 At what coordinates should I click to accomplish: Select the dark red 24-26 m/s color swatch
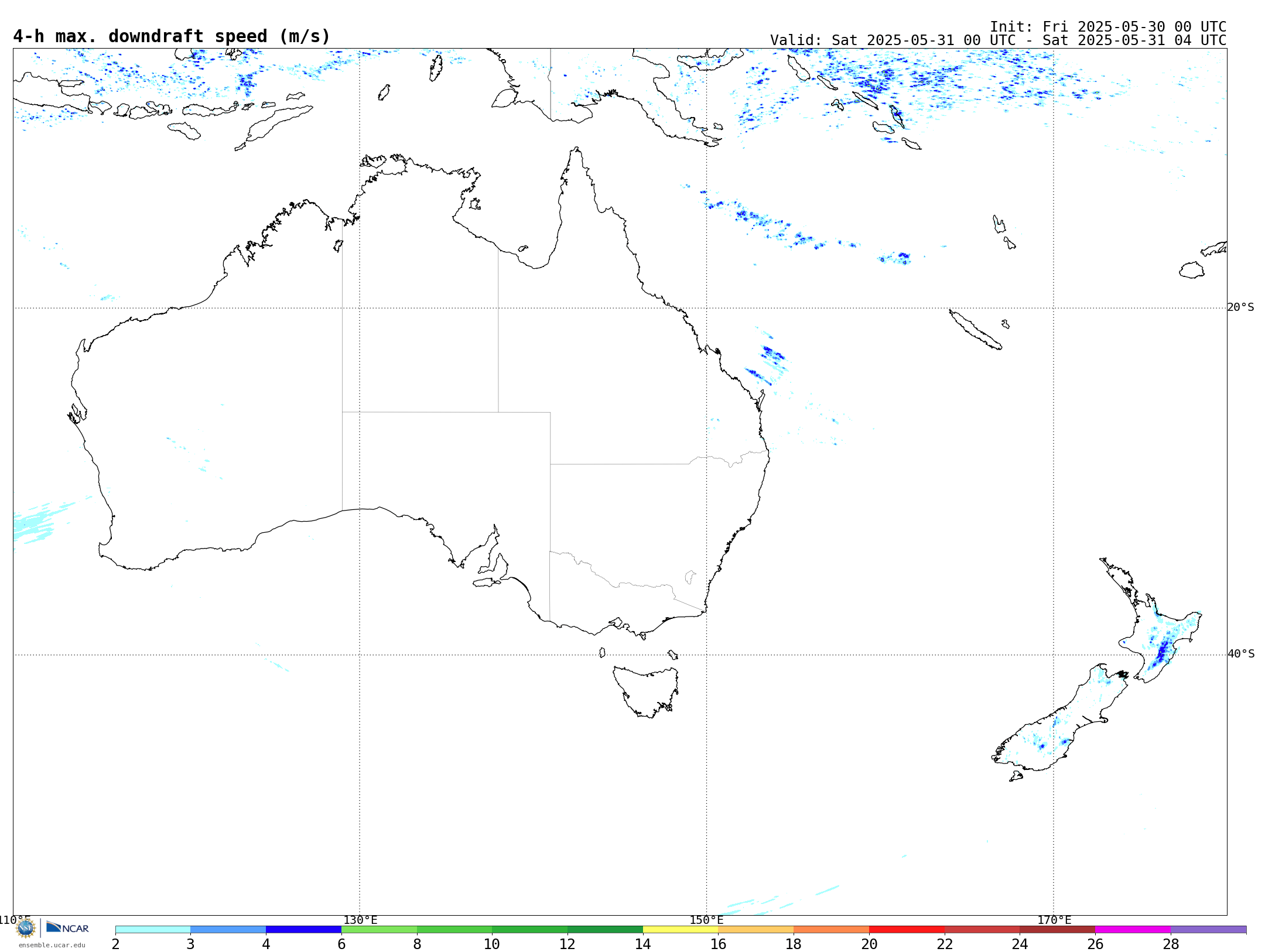(x=1057, y=930)
